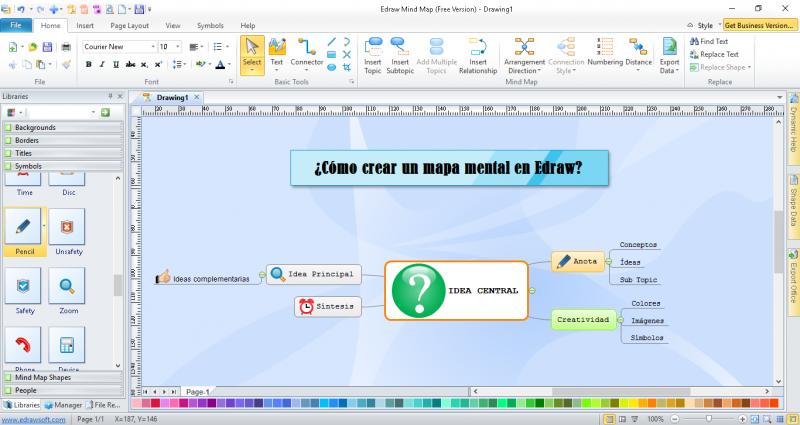Click the Insert Topic icon
The height and width of the screenshot is (425, 800).
373,54
